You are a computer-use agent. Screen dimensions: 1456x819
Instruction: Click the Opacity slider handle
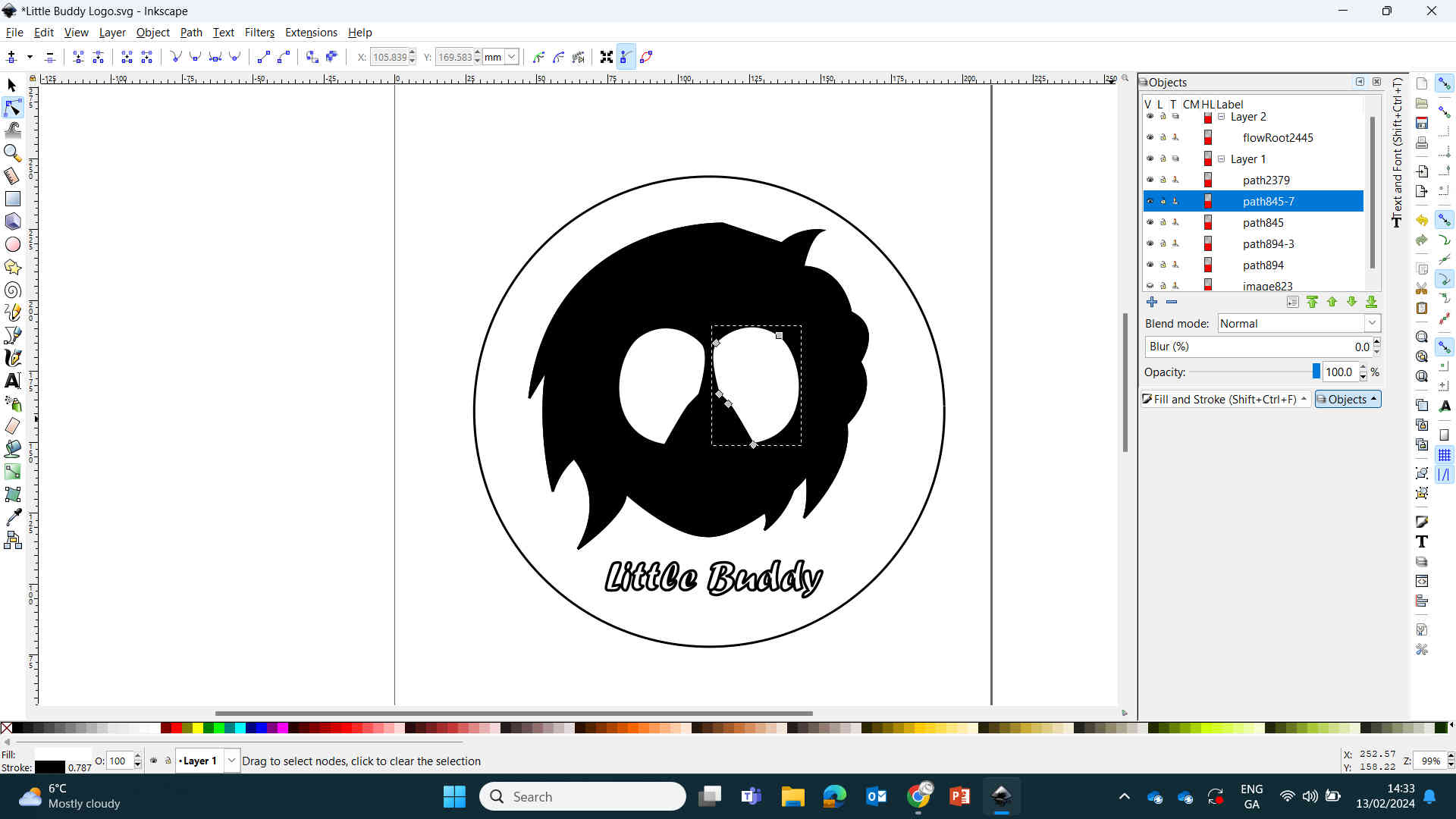tap(1316, 372)
